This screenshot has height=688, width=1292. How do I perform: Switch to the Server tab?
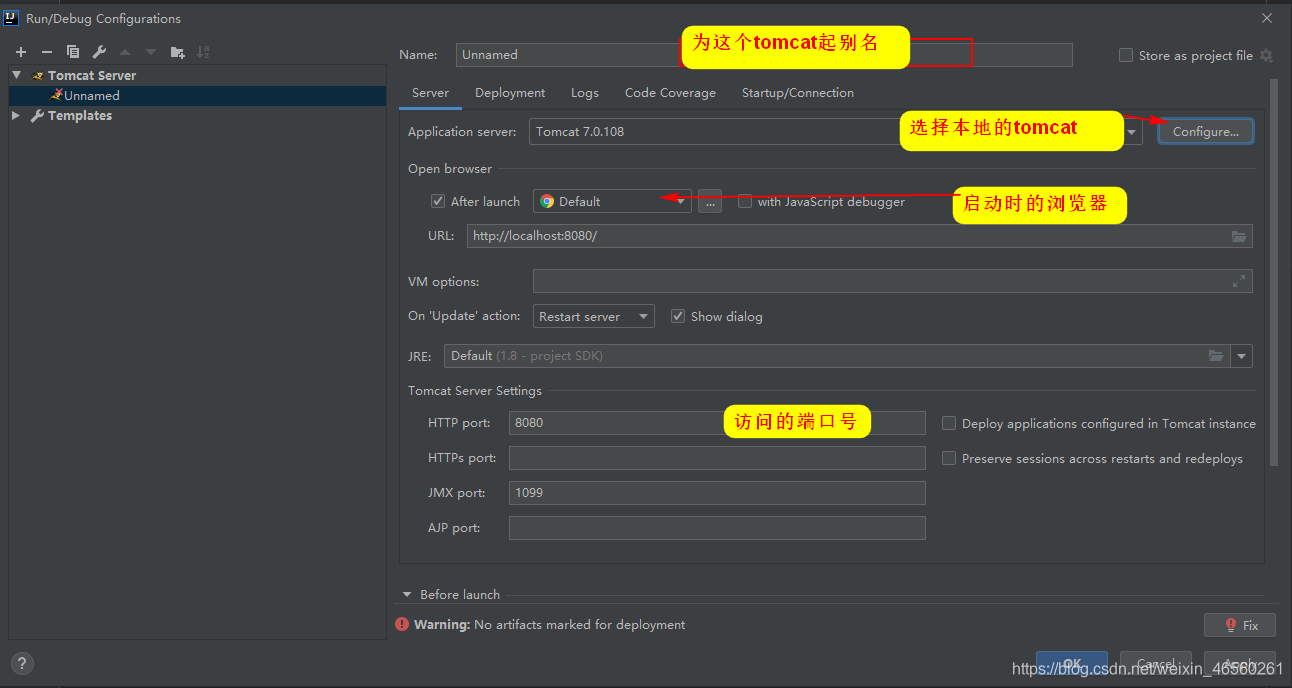[430, 93]
